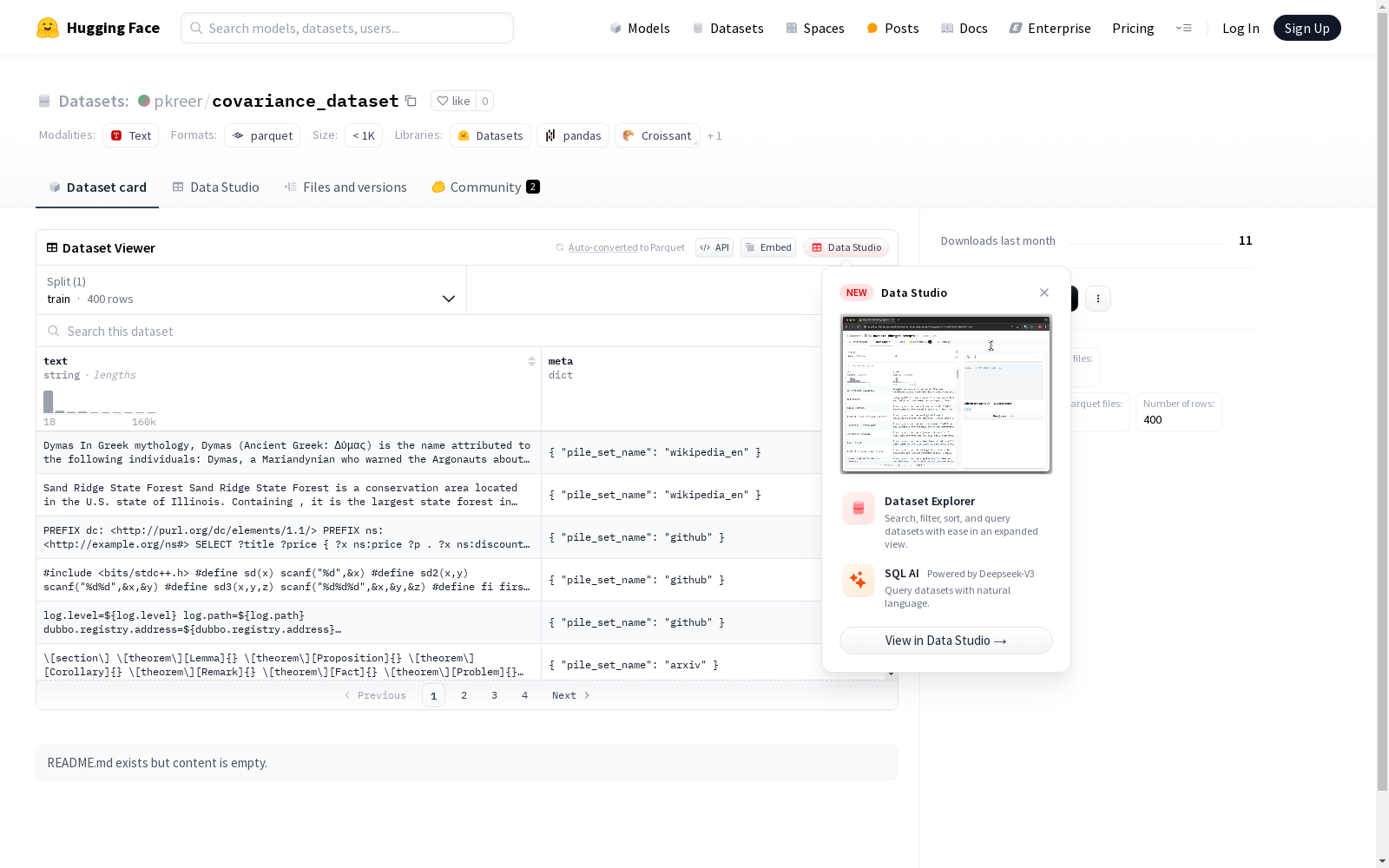The height and width of the screenshot is (868, 1389).
Task: Click the Data Studio preview thumbnail
Action: 946,394
